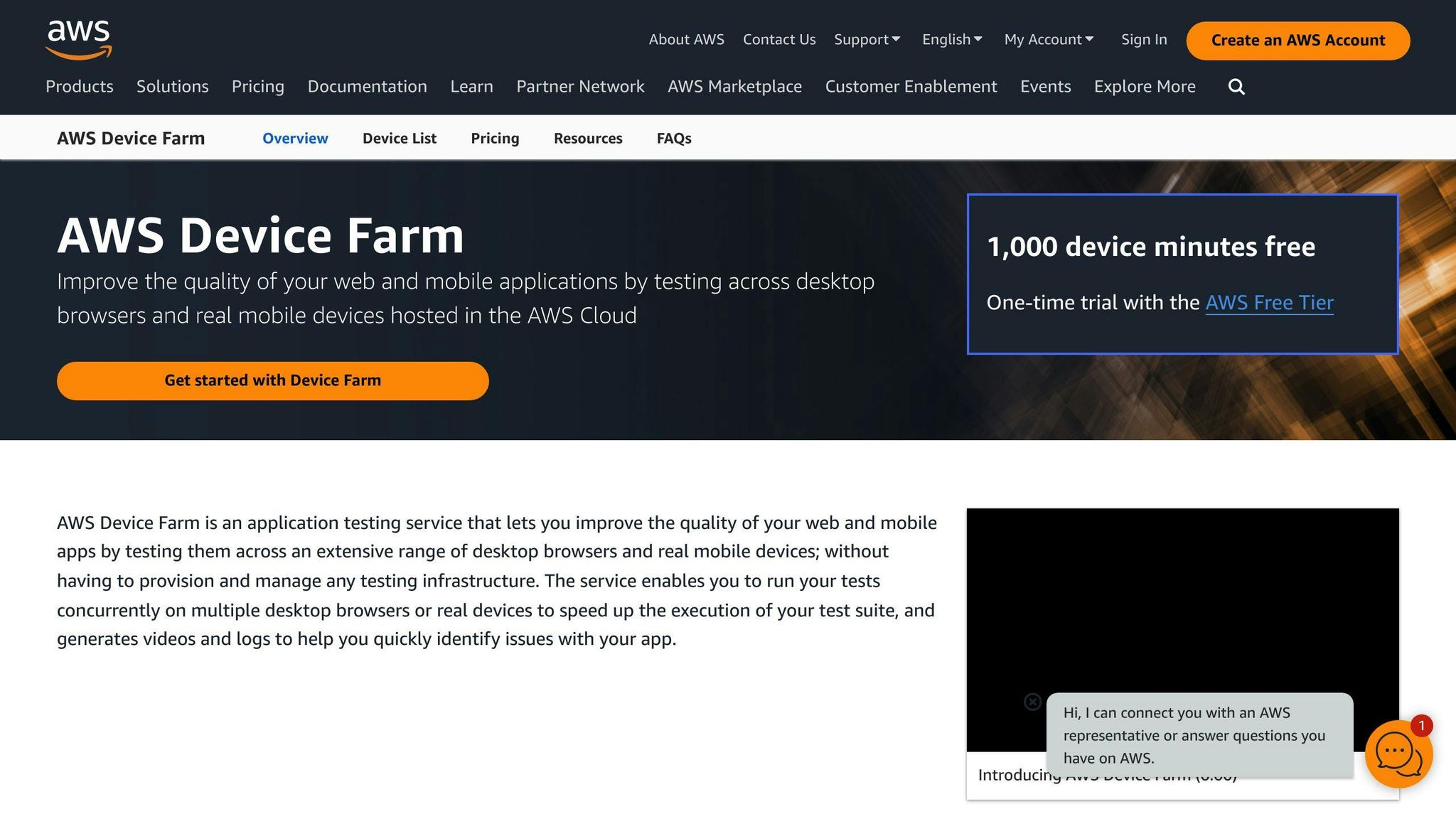This screenshot has width=1456, height=819.
Task: Expand the My Account dropdown
Action: coord(1049,40)
